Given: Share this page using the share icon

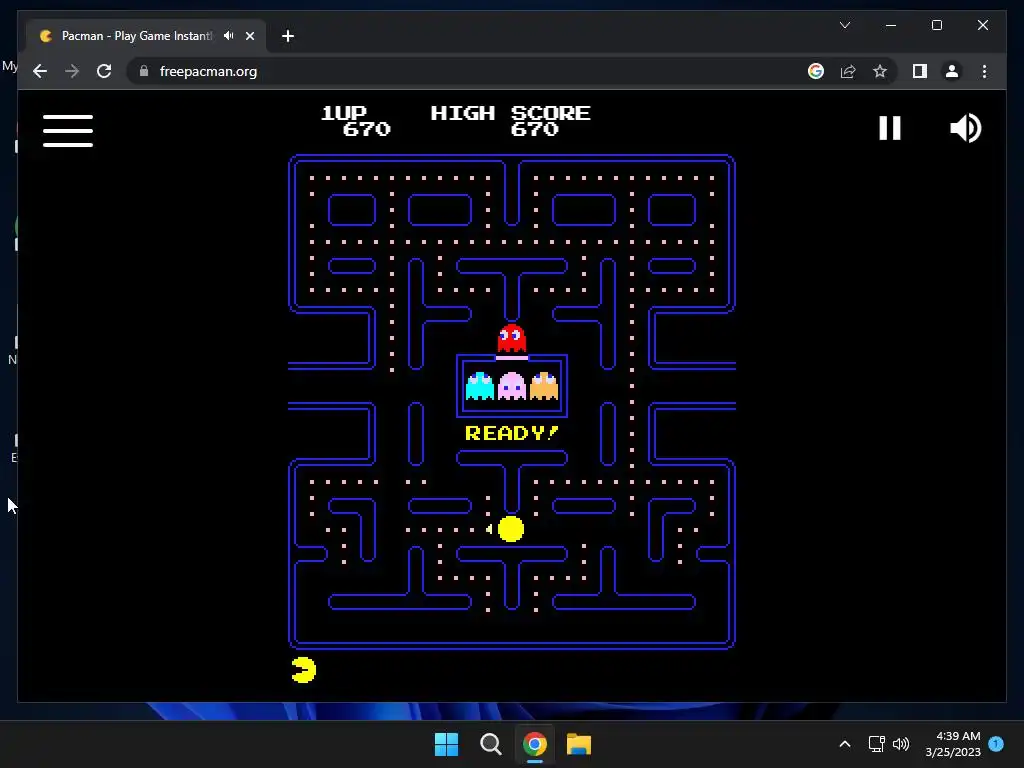Looking at the screenshot, I should coord(848,71).
